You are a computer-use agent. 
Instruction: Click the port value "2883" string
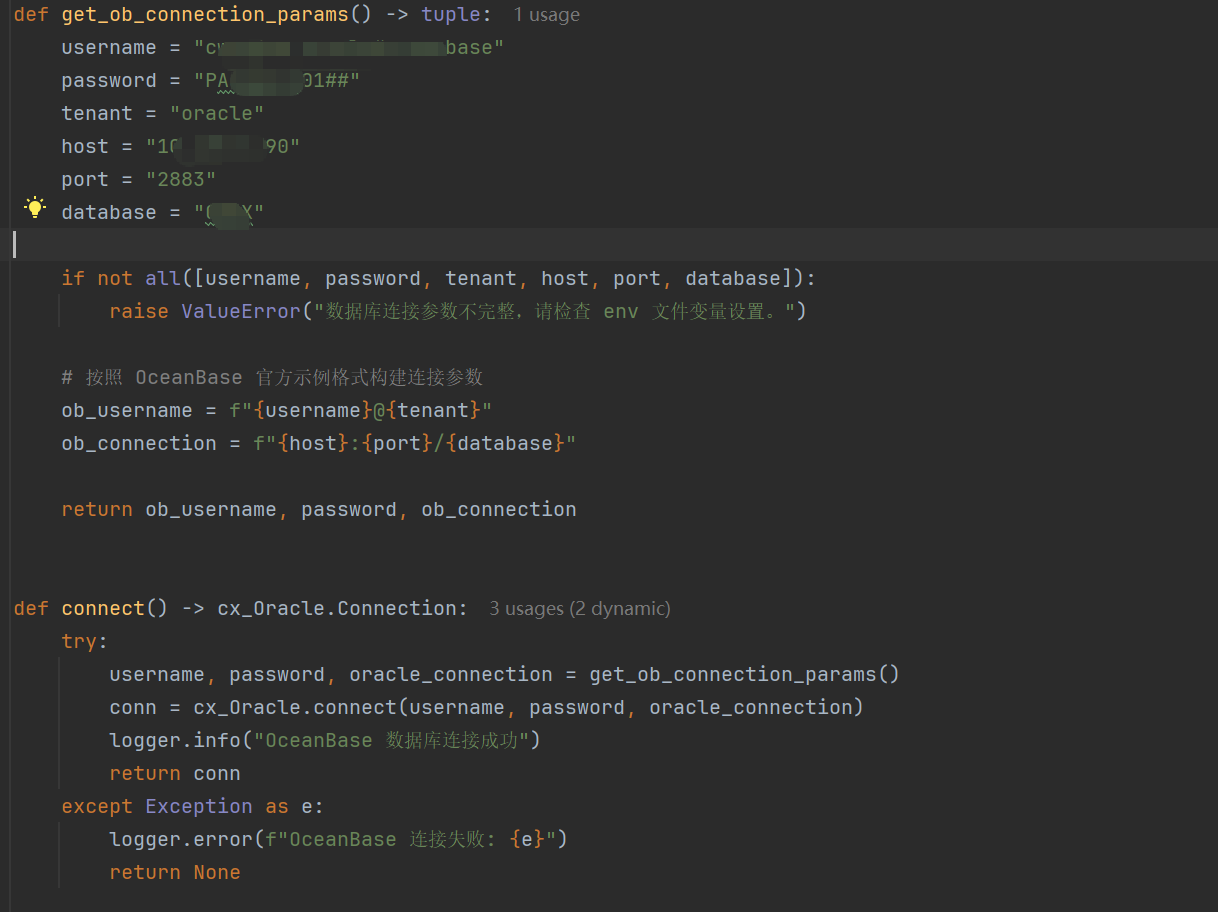pyautogui.click(x=181, y=180)
